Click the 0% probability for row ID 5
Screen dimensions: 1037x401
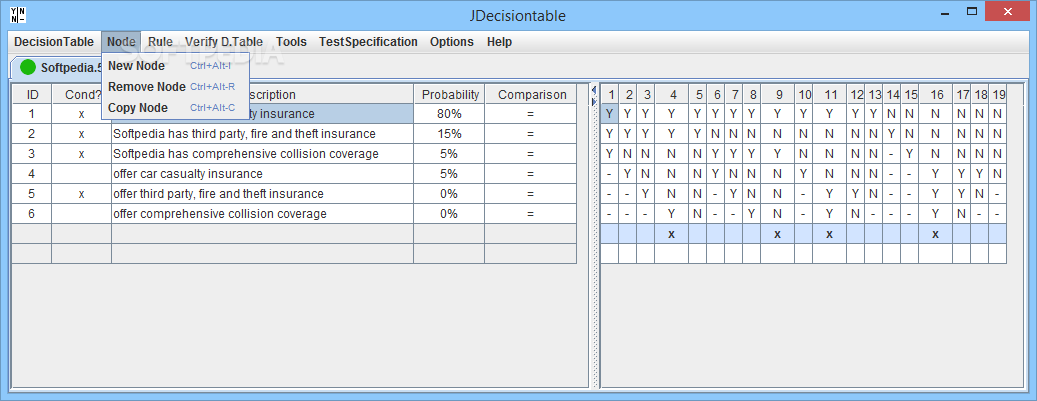pyautogui.click(x=450, y=193)
